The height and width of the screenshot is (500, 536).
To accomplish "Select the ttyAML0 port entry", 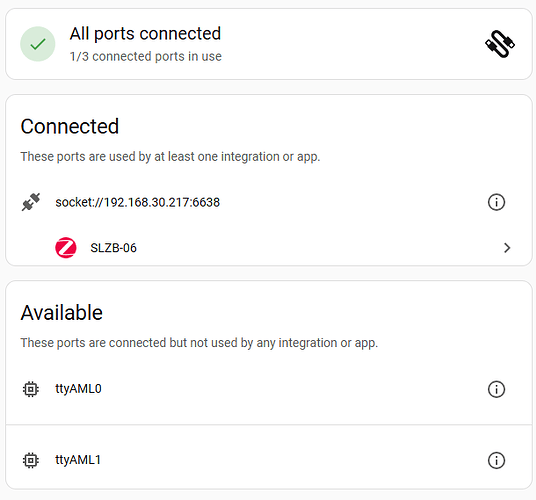I will click(x=269, y=389).
